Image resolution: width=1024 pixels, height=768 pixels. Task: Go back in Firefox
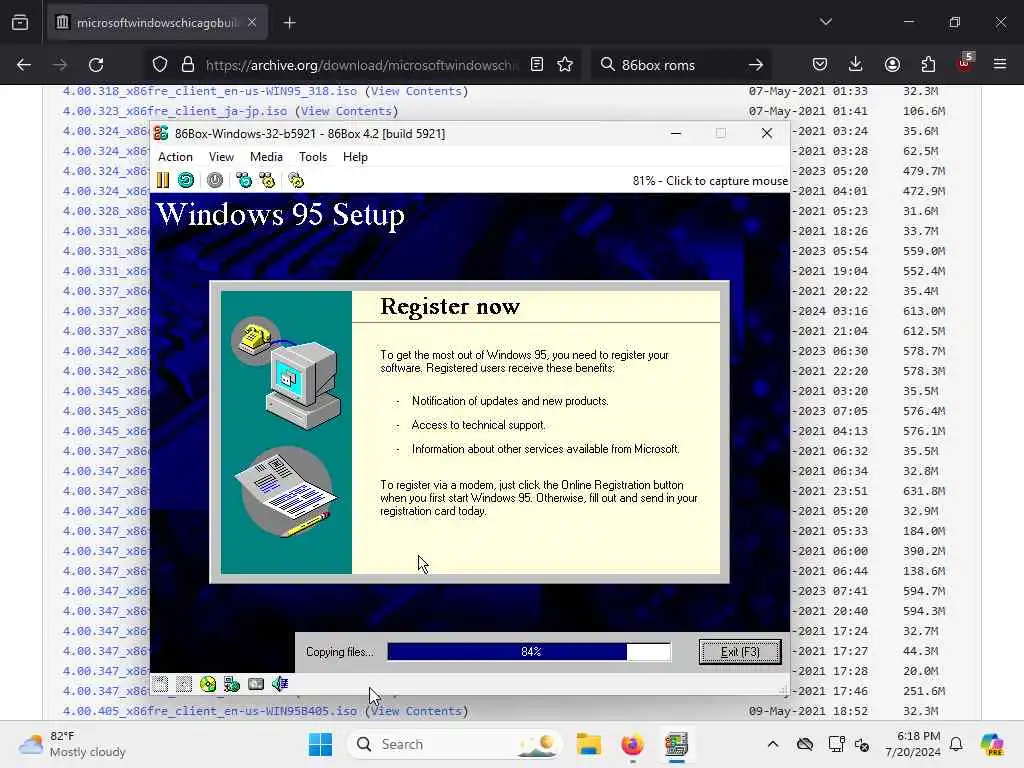24,65
